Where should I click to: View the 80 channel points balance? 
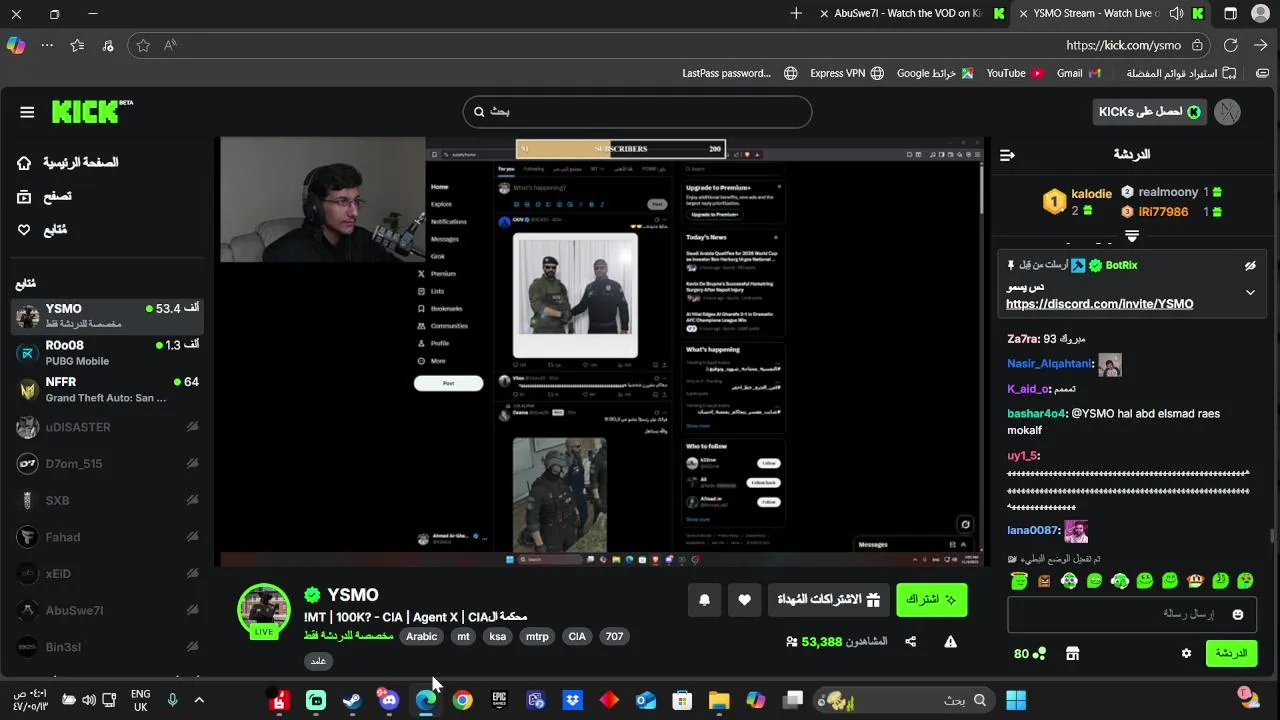point(1029,654)
